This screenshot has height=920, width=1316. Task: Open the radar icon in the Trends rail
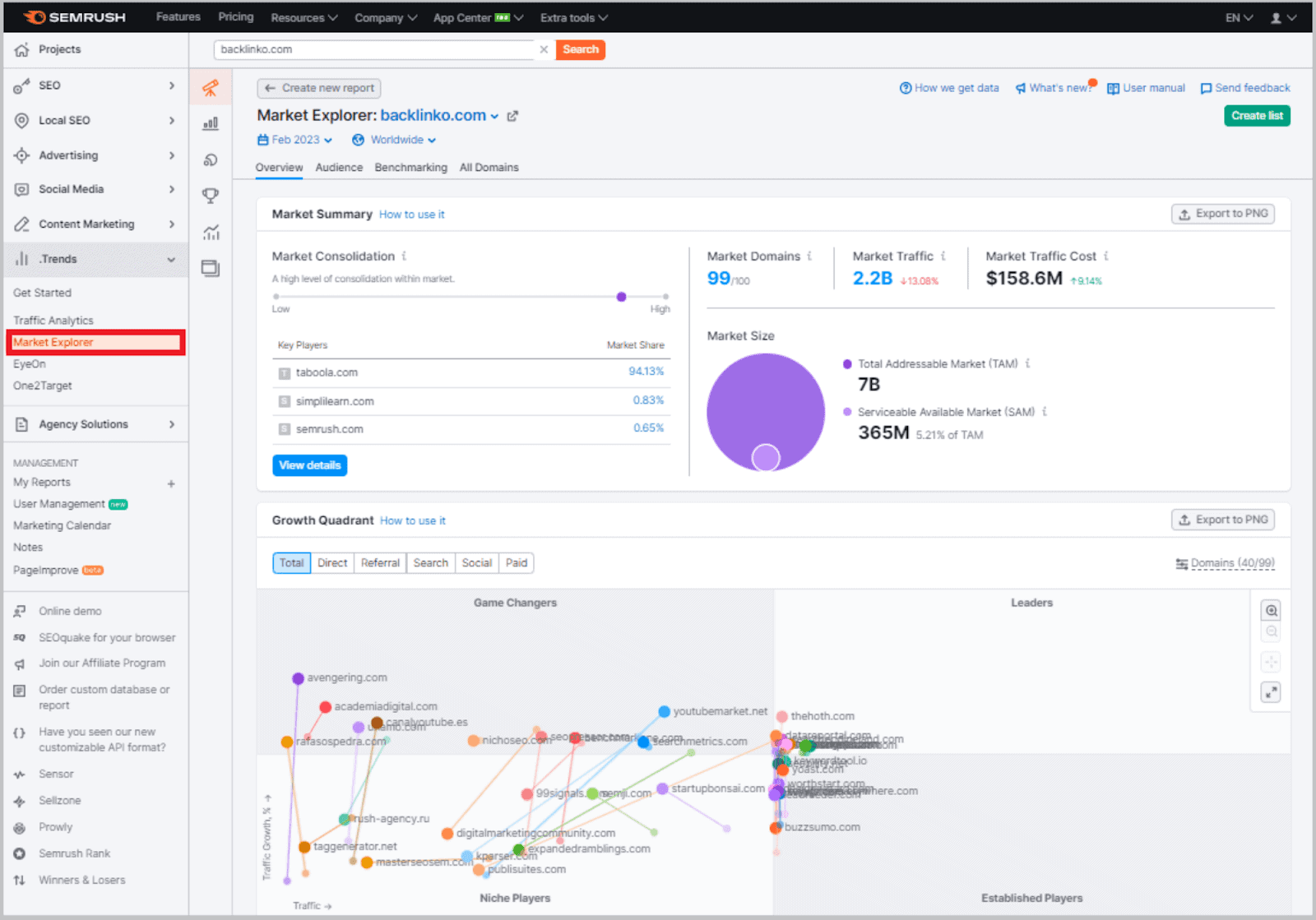click(211, 159)
